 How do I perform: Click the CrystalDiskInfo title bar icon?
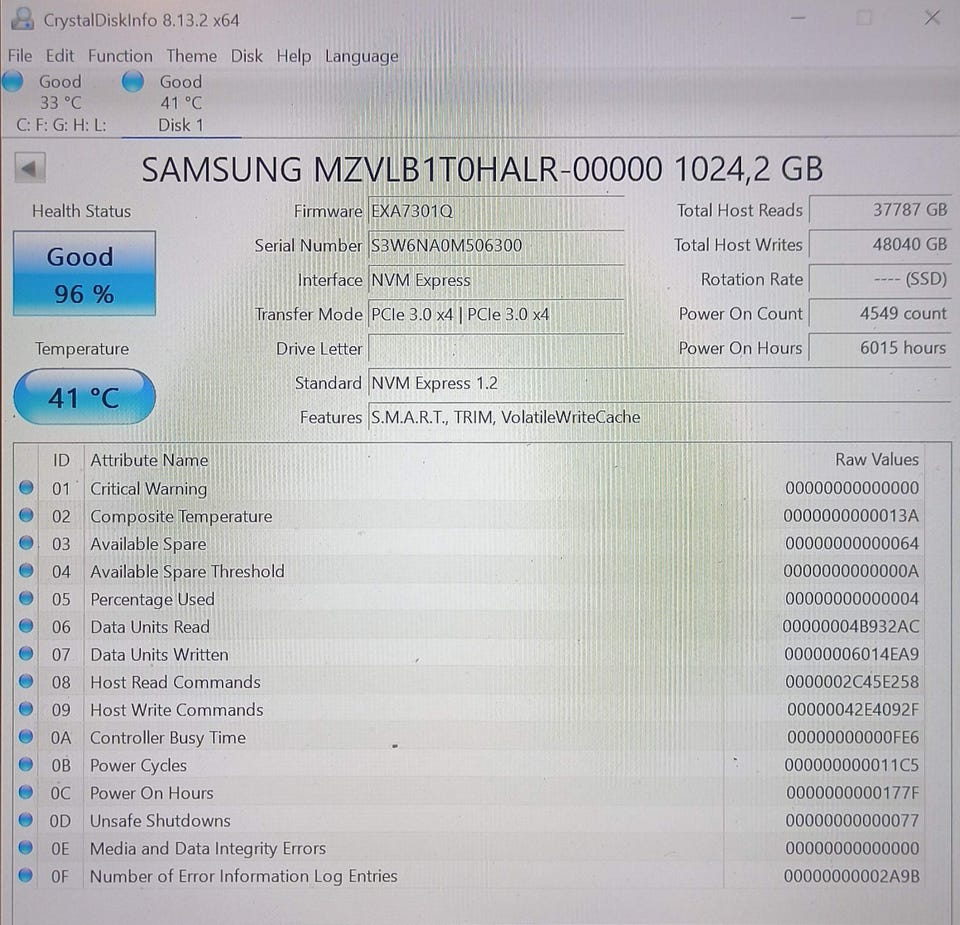23,19
